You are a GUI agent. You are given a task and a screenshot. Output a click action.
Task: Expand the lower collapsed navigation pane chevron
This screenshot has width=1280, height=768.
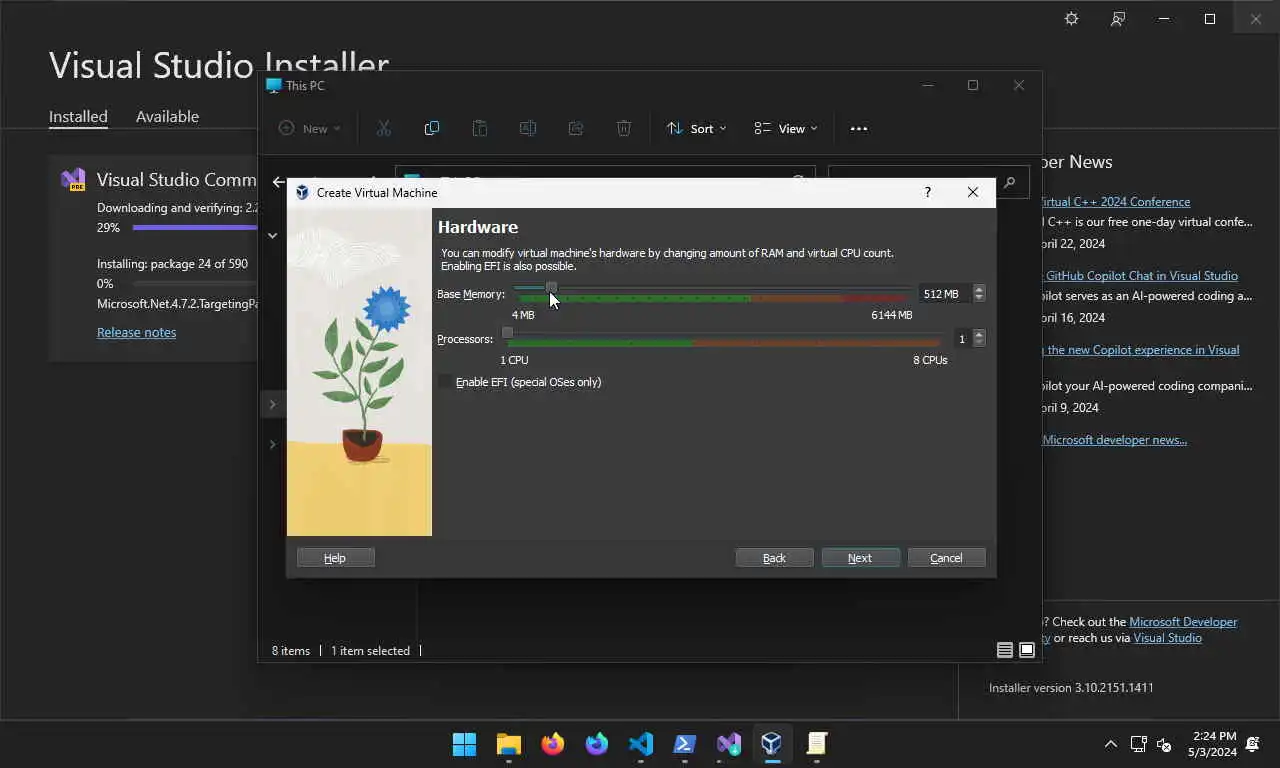click(x=272, y=444)
